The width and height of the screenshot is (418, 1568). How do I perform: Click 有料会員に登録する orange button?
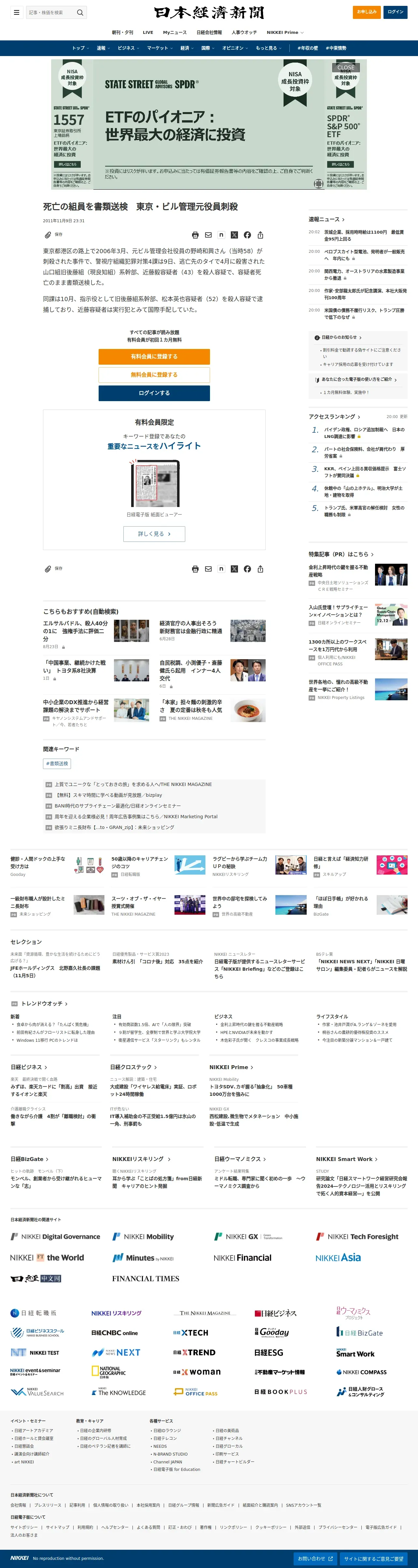pyautogui.click(x=154, y=357)
